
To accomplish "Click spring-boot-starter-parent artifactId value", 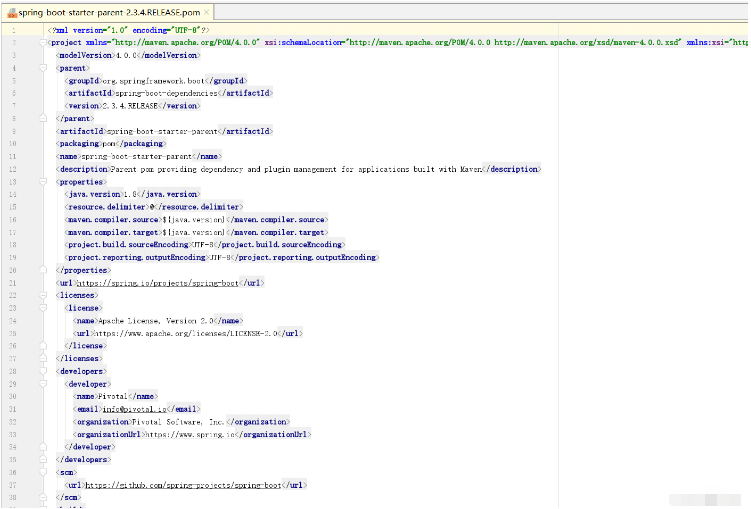I will pos(162,131).
